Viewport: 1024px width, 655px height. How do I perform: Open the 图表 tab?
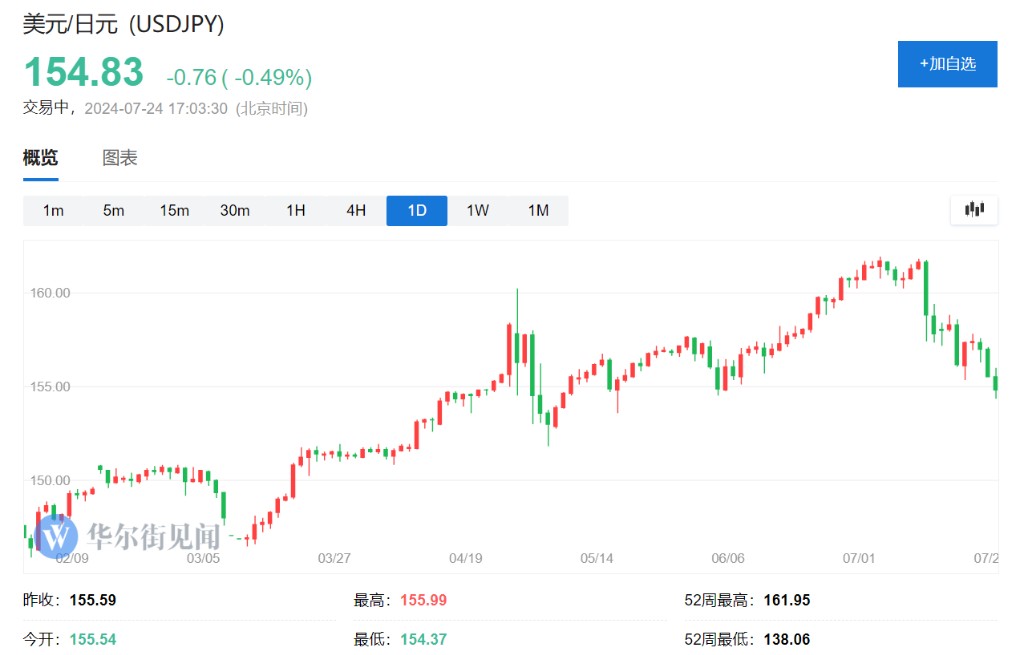(x=120, y=158)
